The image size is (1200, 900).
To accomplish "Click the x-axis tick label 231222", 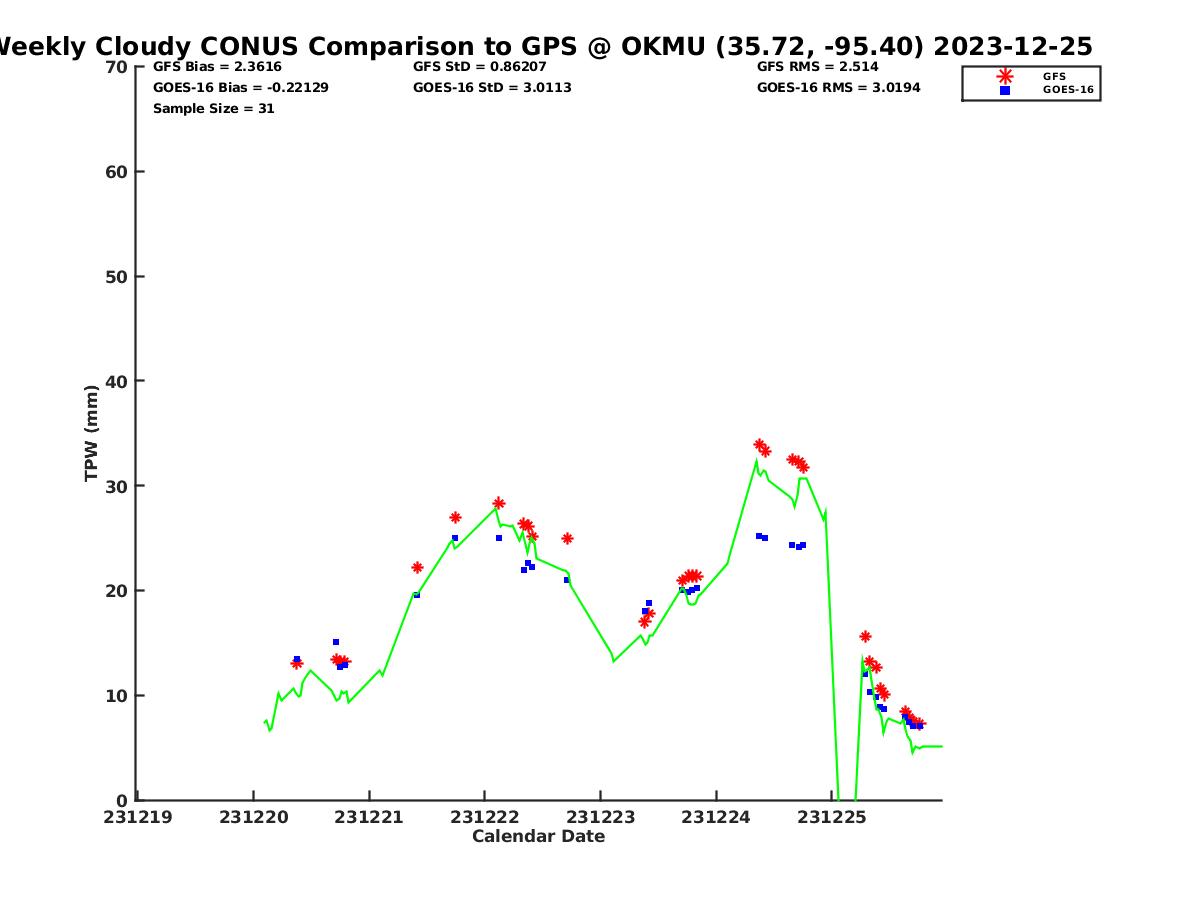I will pyautogui.click(x=484, y=817).
